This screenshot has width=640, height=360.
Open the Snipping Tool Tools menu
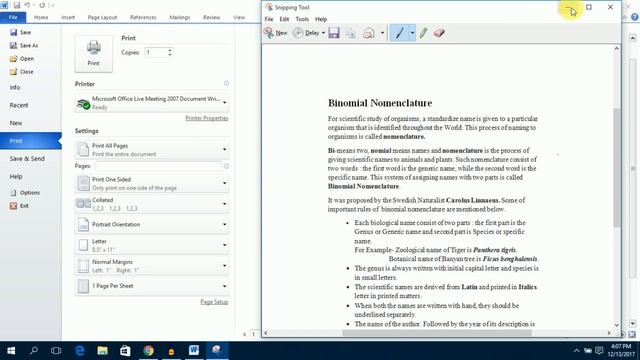302,19
